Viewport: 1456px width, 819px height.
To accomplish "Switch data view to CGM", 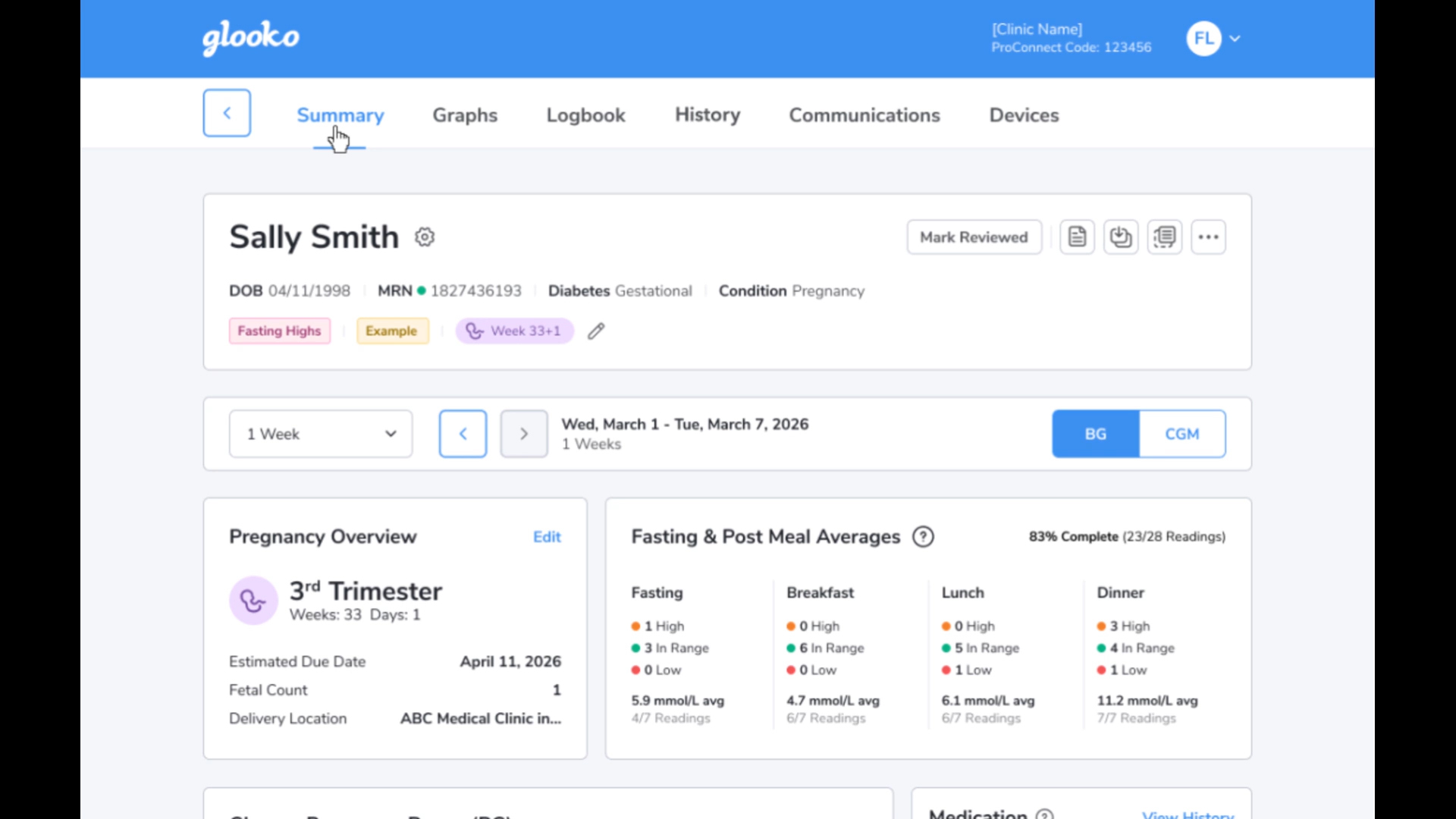I will tap(1182, 434).
